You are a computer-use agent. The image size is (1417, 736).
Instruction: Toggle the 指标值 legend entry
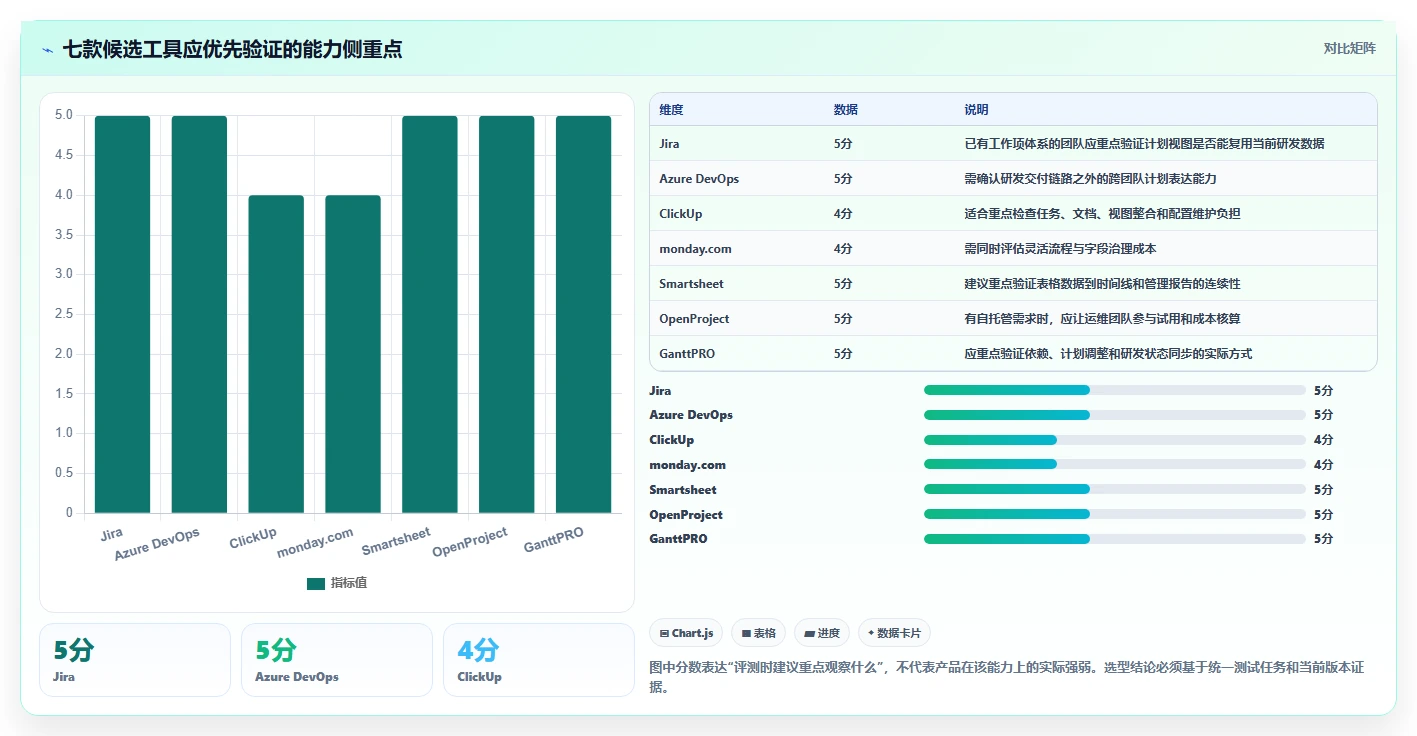337,583
